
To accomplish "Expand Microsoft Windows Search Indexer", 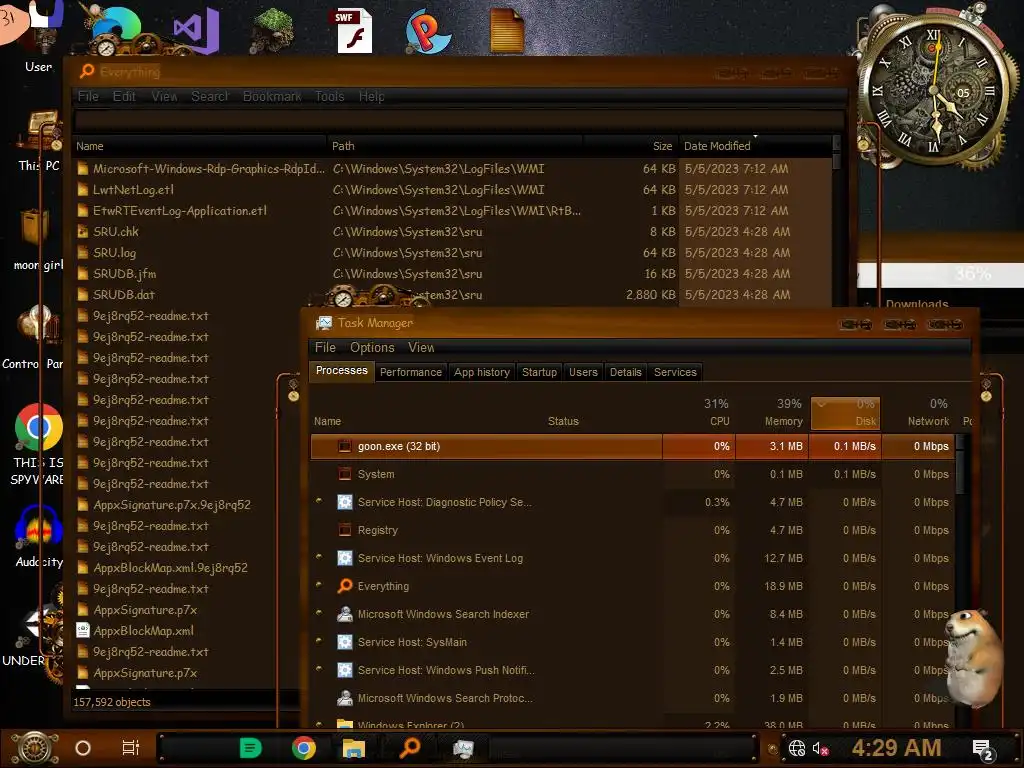I will [319, 614].
